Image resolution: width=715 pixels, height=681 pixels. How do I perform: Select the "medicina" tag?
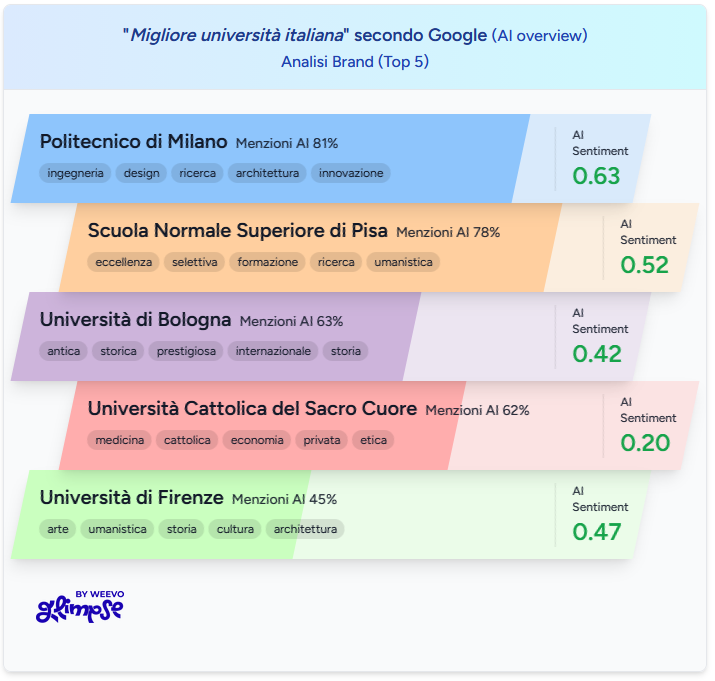click(120, 440)
